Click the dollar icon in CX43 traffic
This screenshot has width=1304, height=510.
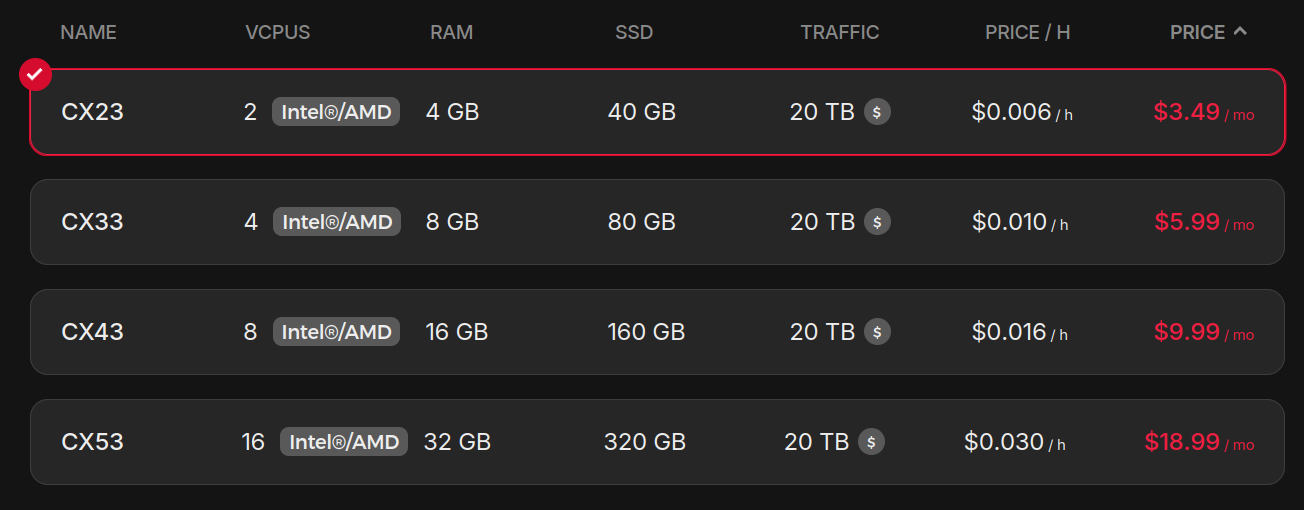(x=877, y=332)
